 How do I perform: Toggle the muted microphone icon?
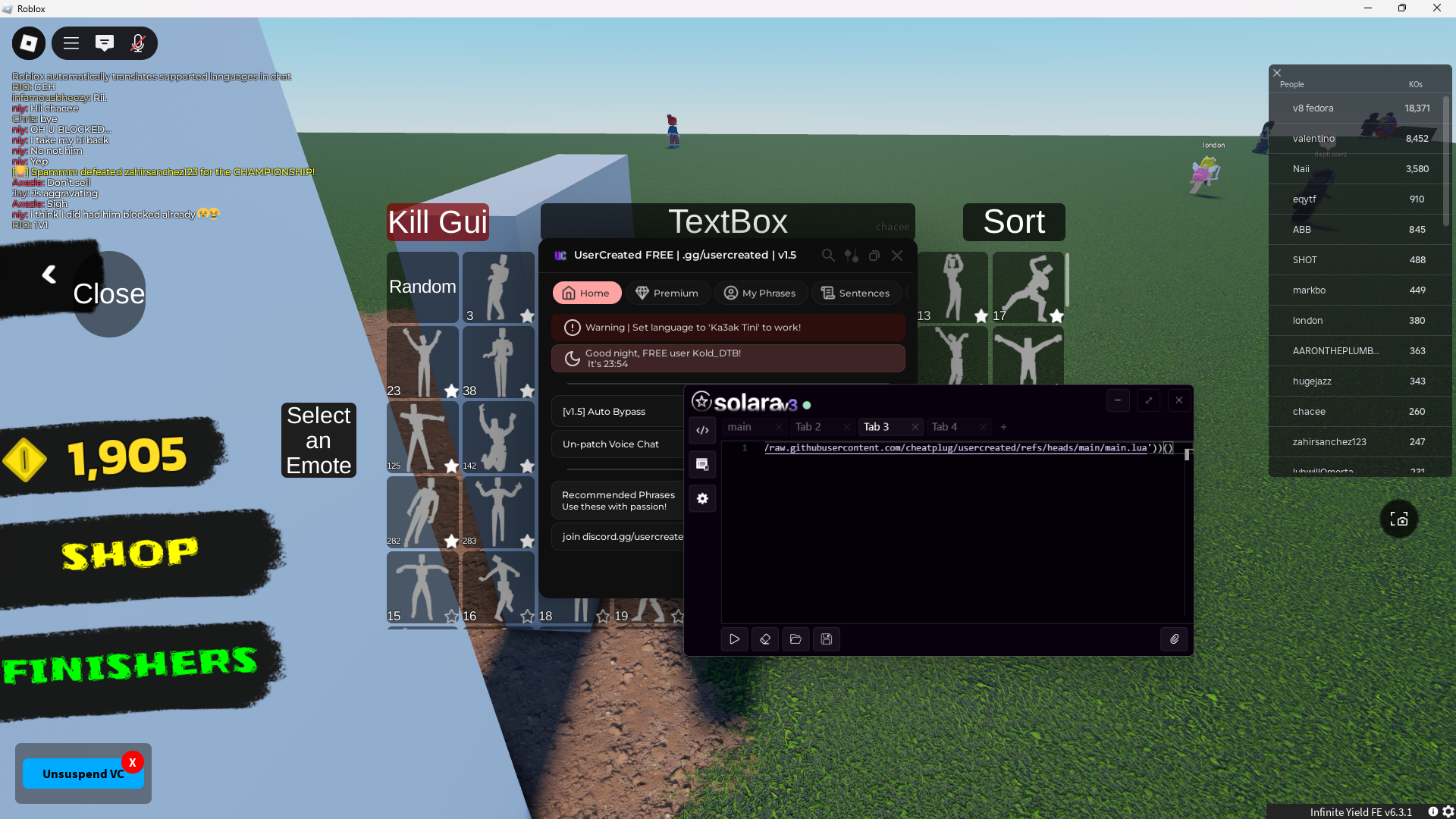pos(137,43)
